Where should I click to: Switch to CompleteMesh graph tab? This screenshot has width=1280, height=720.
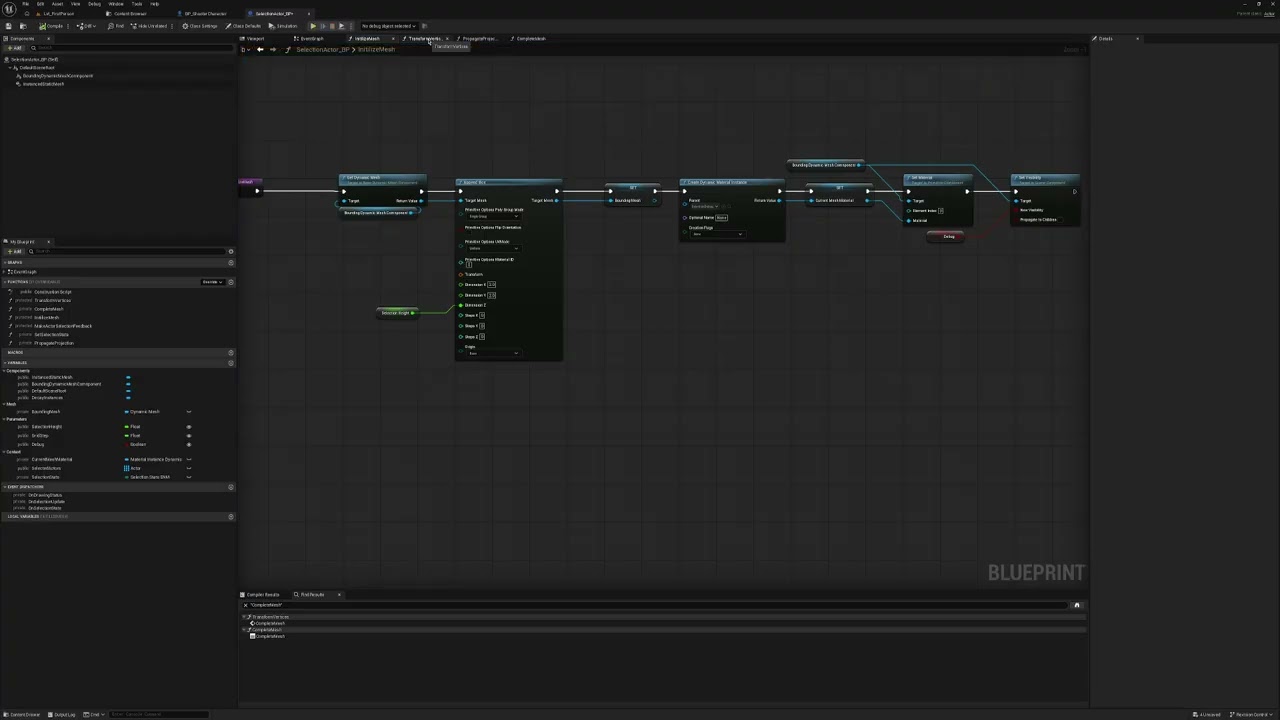[530, 38]
